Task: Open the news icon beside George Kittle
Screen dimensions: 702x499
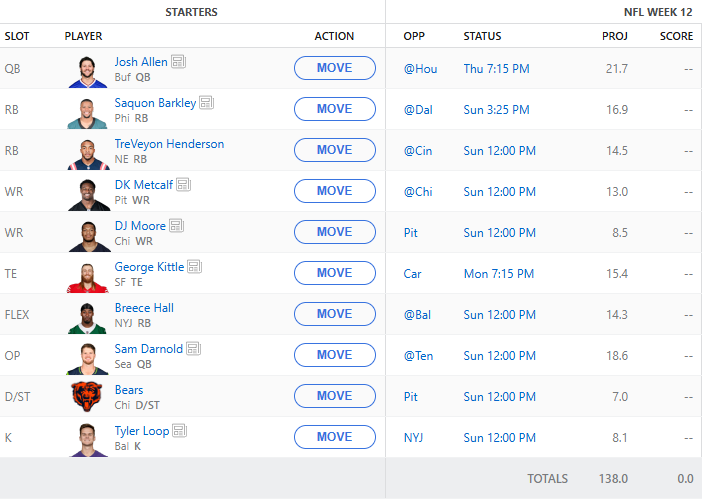Action: pyautogui.click(x=194, y=267)
